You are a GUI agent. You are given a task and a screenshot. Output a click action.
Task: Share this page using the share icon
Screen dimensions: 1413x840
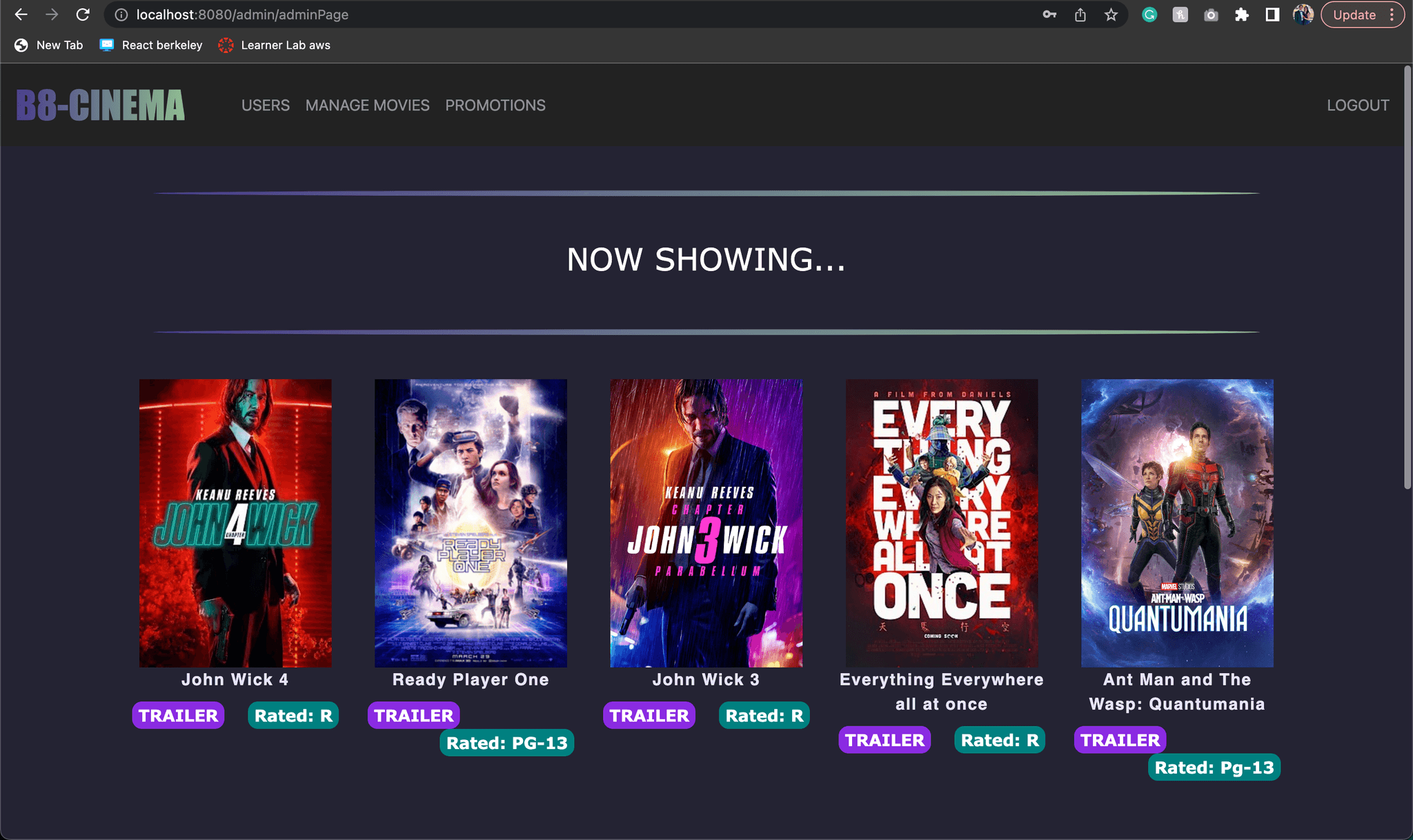tap(1080, 14)
